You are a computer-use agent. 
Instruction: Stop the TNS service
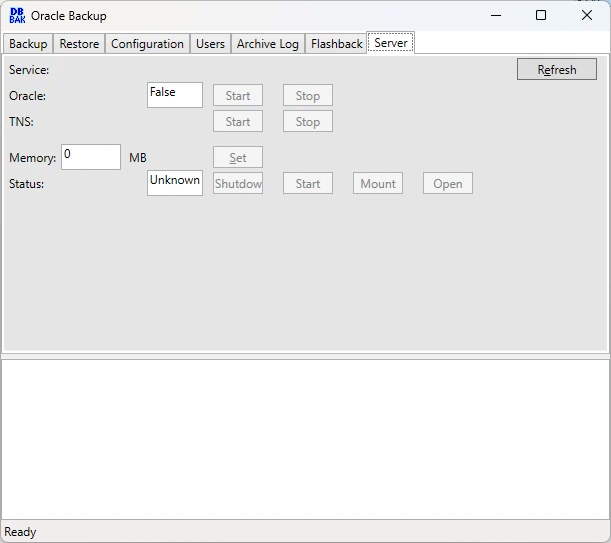(308, 122)
